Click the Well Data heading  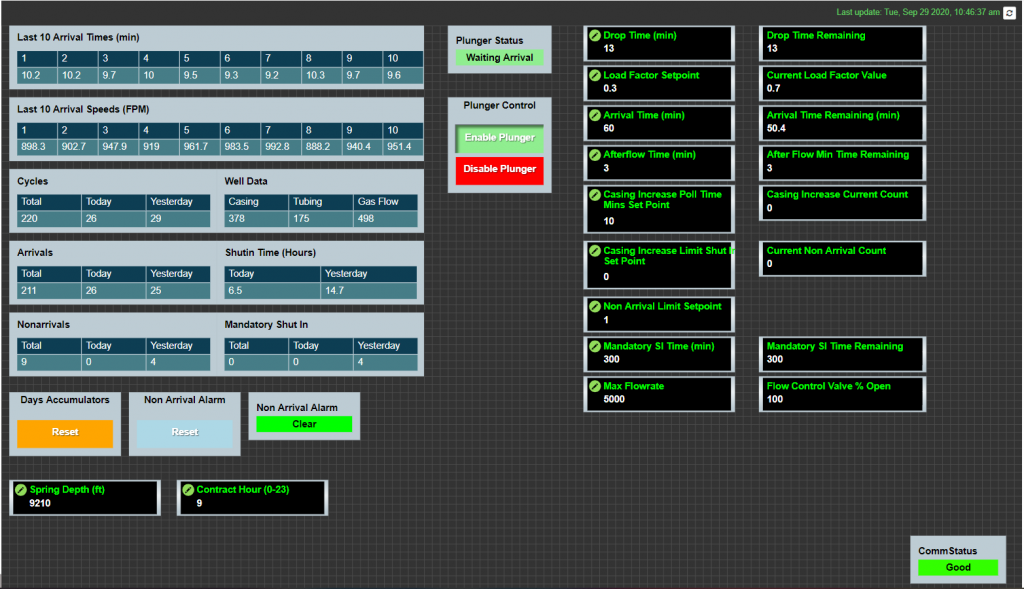click(246, 182)
